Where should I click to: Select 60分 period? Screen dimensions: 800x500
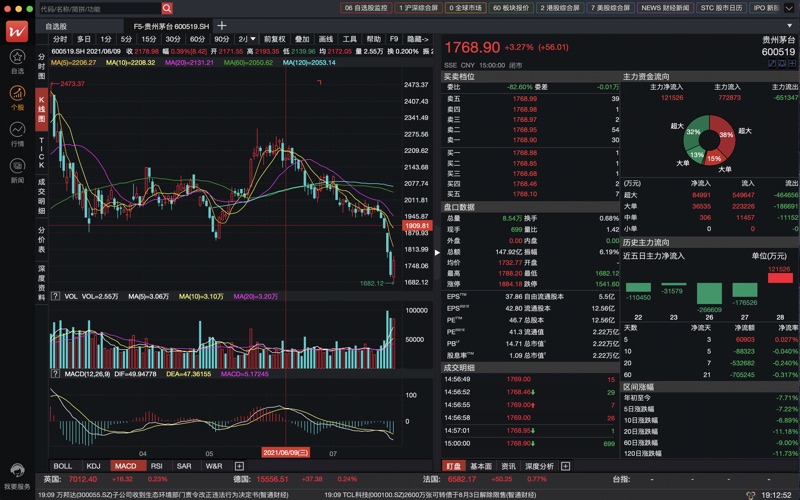(x=197, y=39)
